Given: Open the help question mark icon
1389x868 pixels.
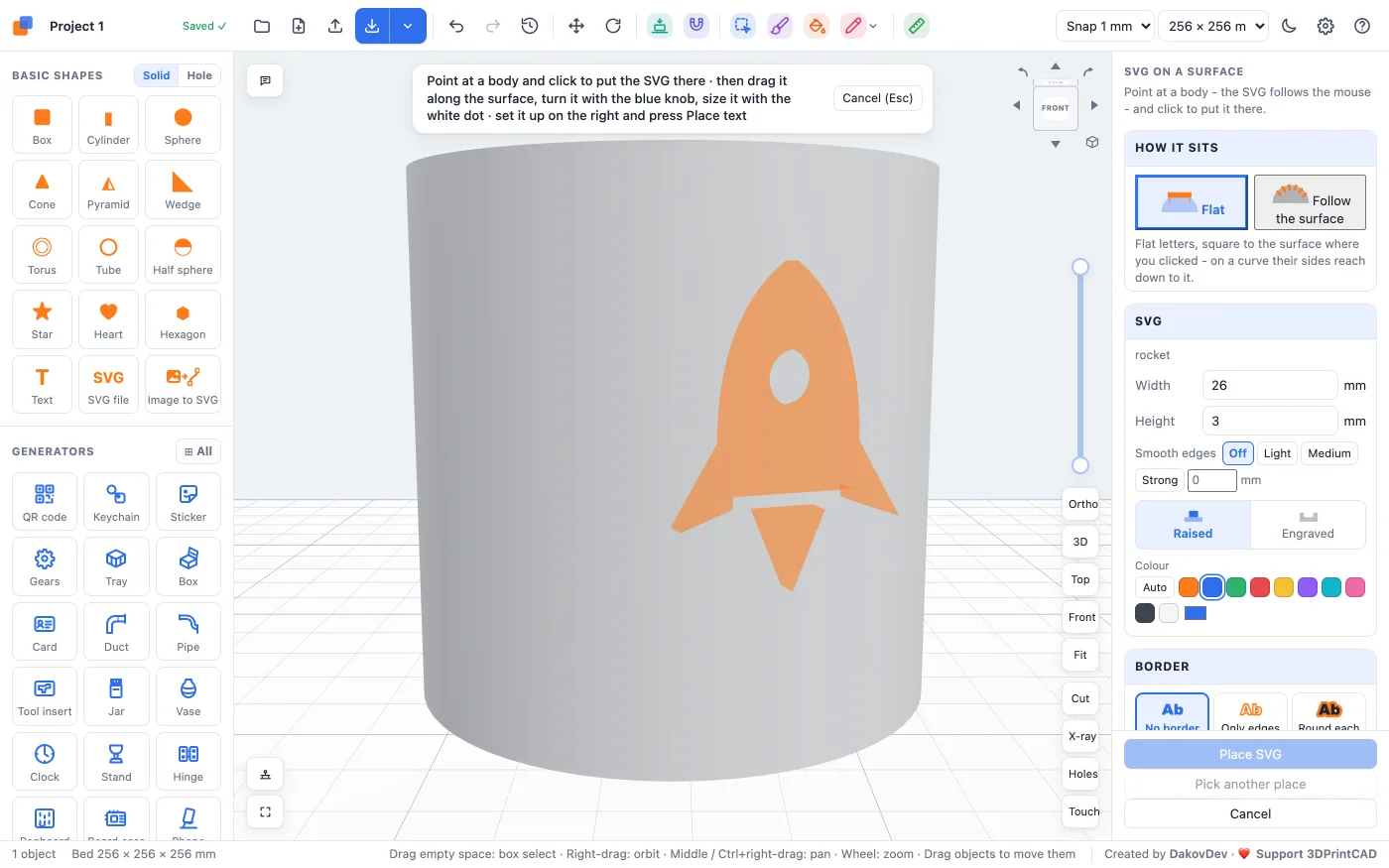Looking at the screenshot, I should [1362, 26].
